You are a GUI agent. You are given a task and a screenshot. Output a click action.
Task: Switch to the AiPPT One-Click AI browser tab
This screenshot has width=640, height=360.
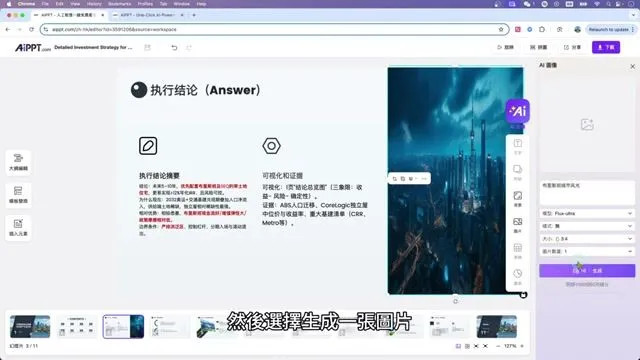click(148, 15)
